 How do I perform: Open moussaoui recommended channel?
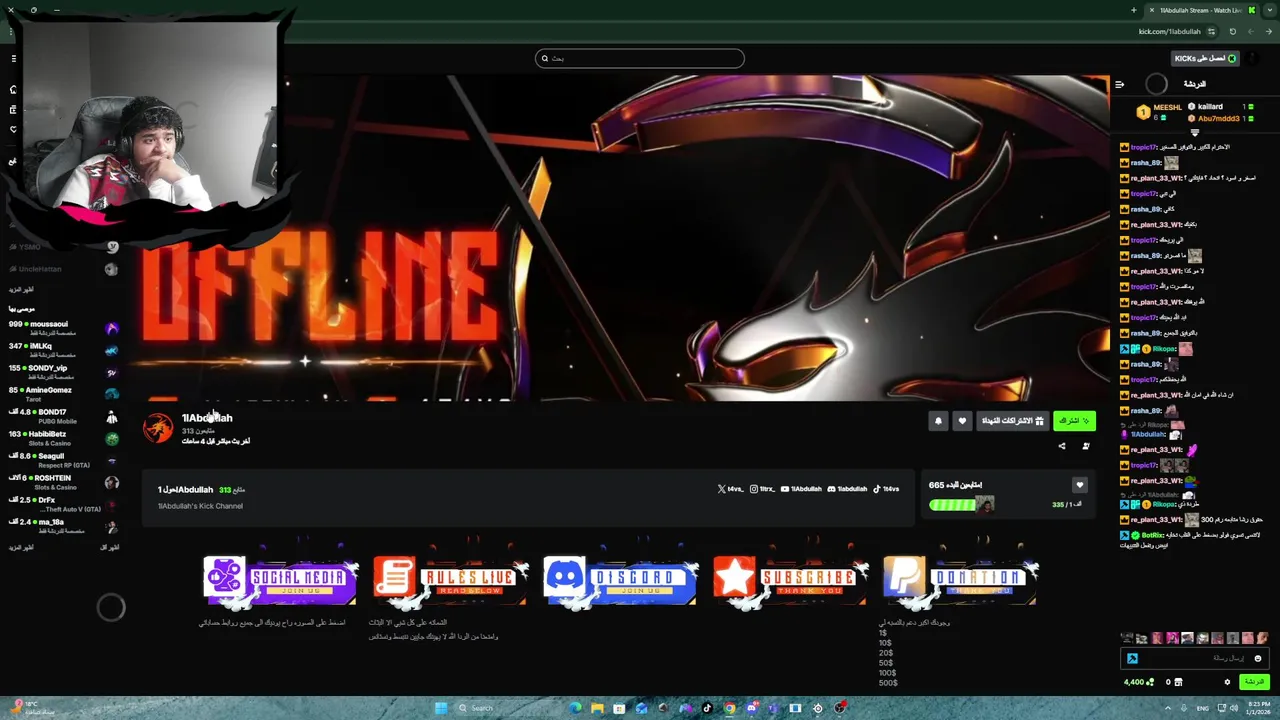pos(62,328)
